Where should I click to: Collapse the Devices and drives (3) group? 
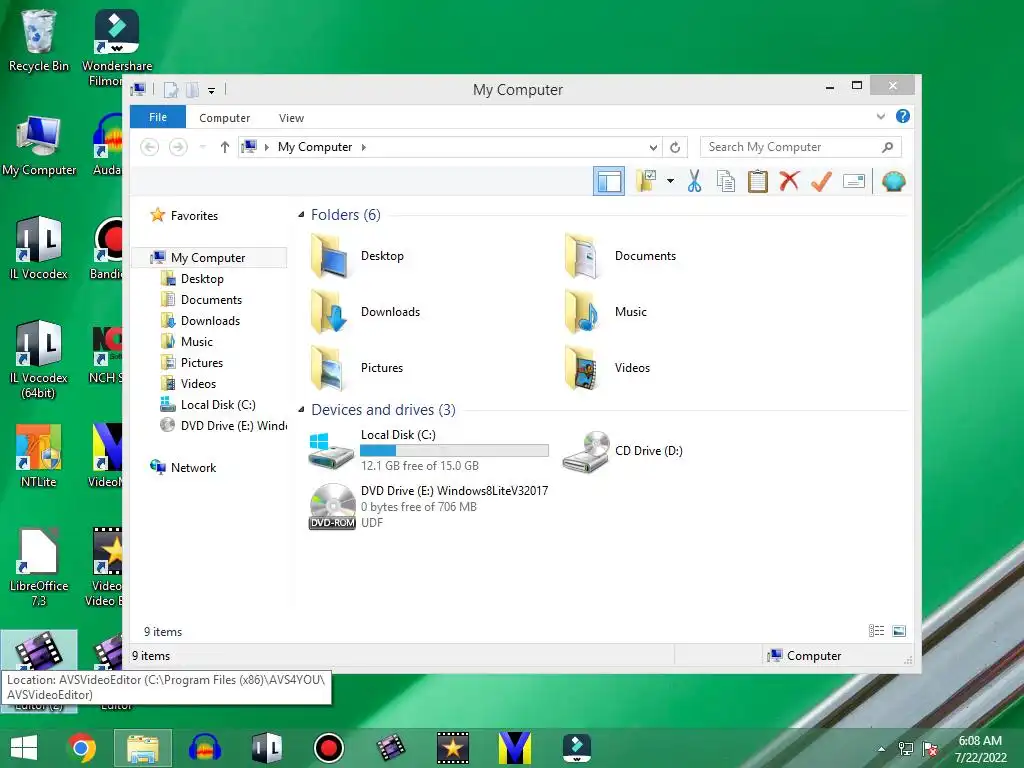301,410
